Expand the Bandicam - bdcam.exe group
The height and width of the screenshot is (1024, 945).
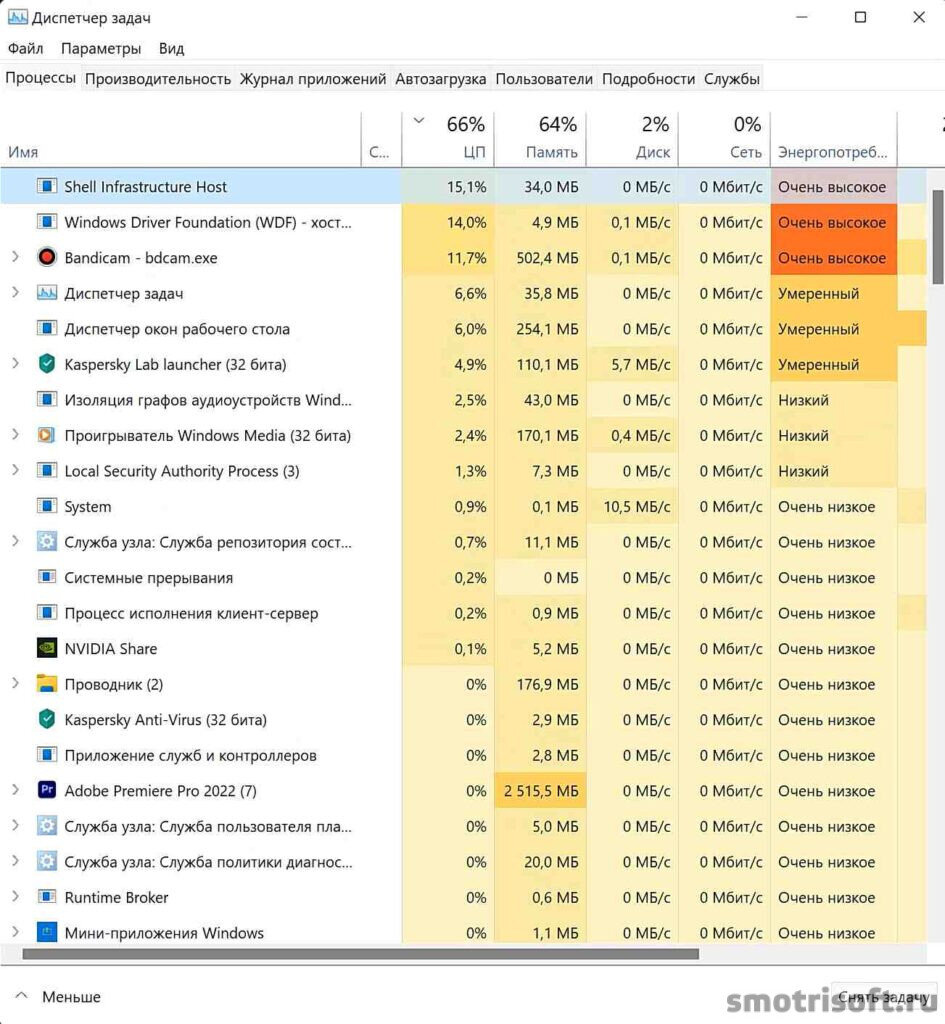click(x=15, y=257)
